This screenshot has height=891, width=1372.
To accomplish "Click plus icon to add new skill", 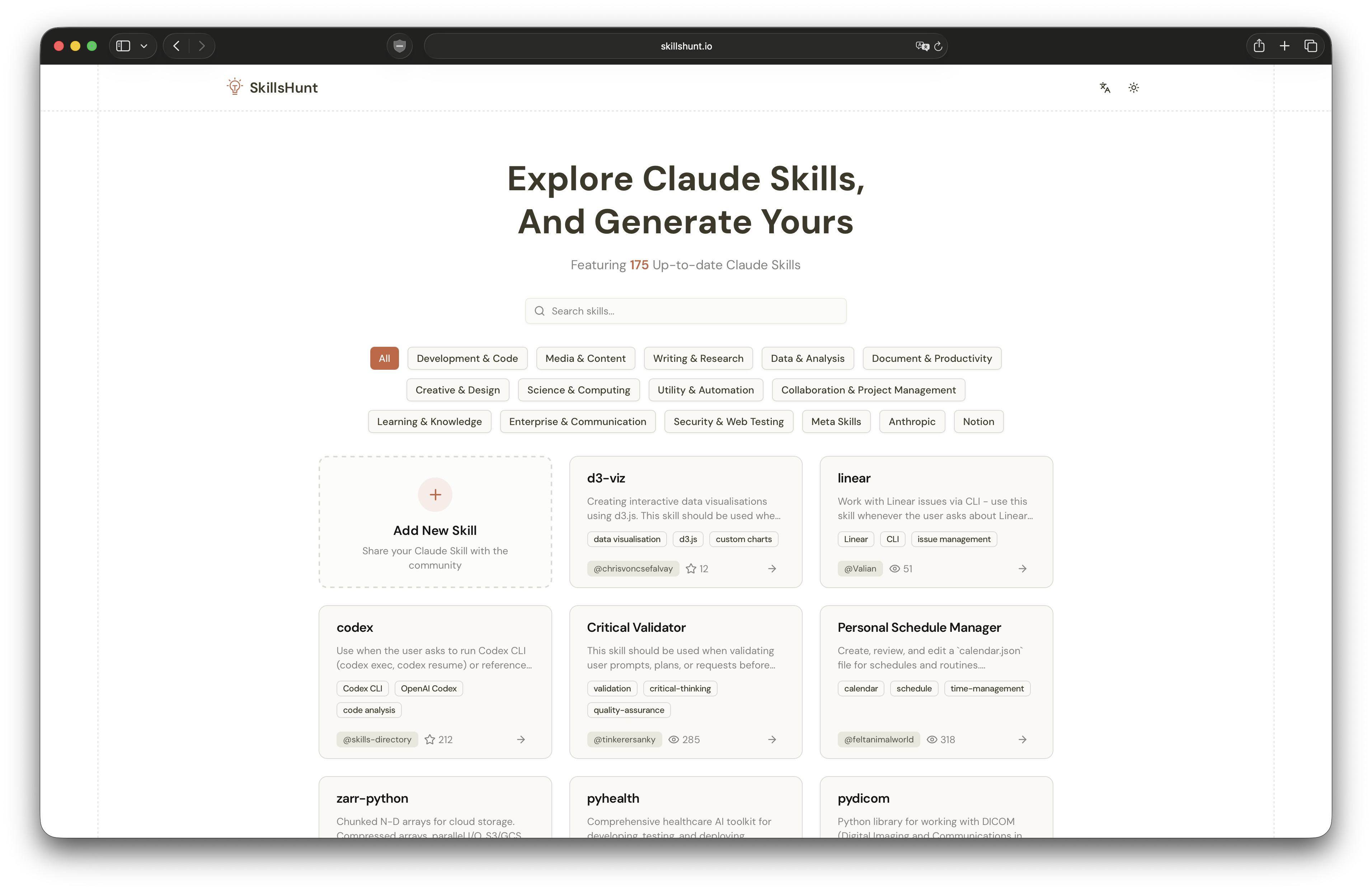I will 435,494.
